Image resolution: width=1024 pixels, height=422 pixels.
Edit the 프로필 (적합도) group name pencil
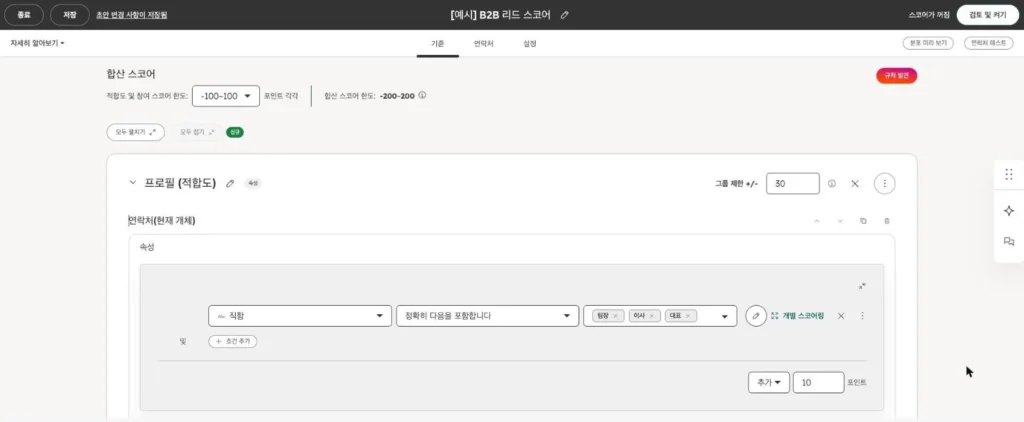pos(230,184)
